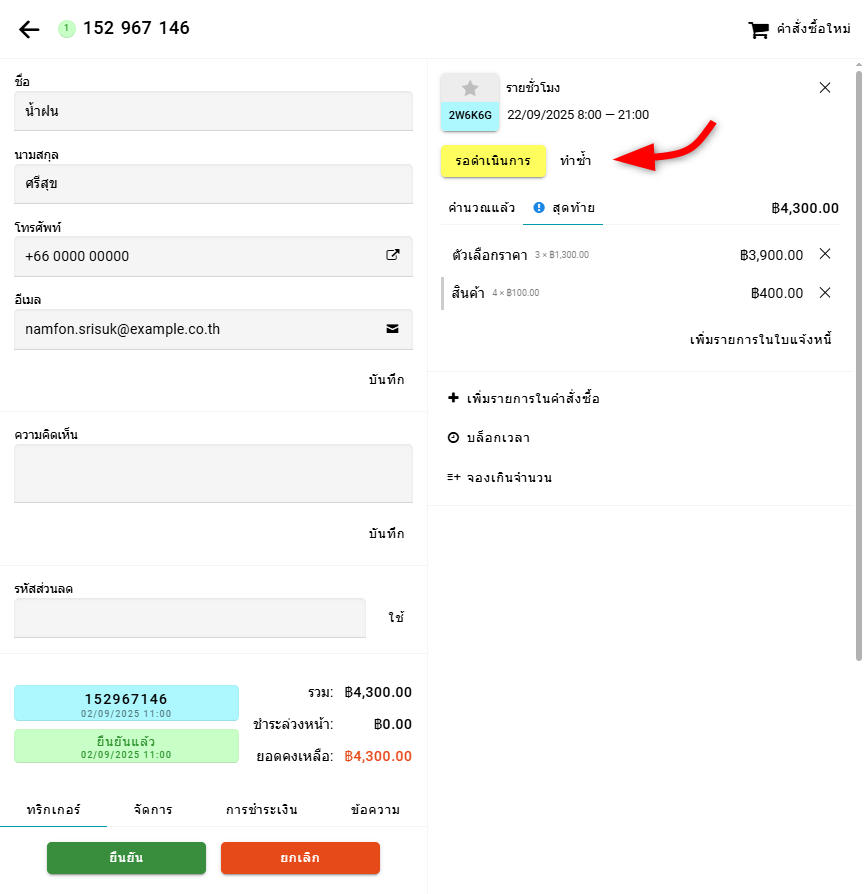
Task: Remove the hourly booking with X icon
Action: point(825,88)
